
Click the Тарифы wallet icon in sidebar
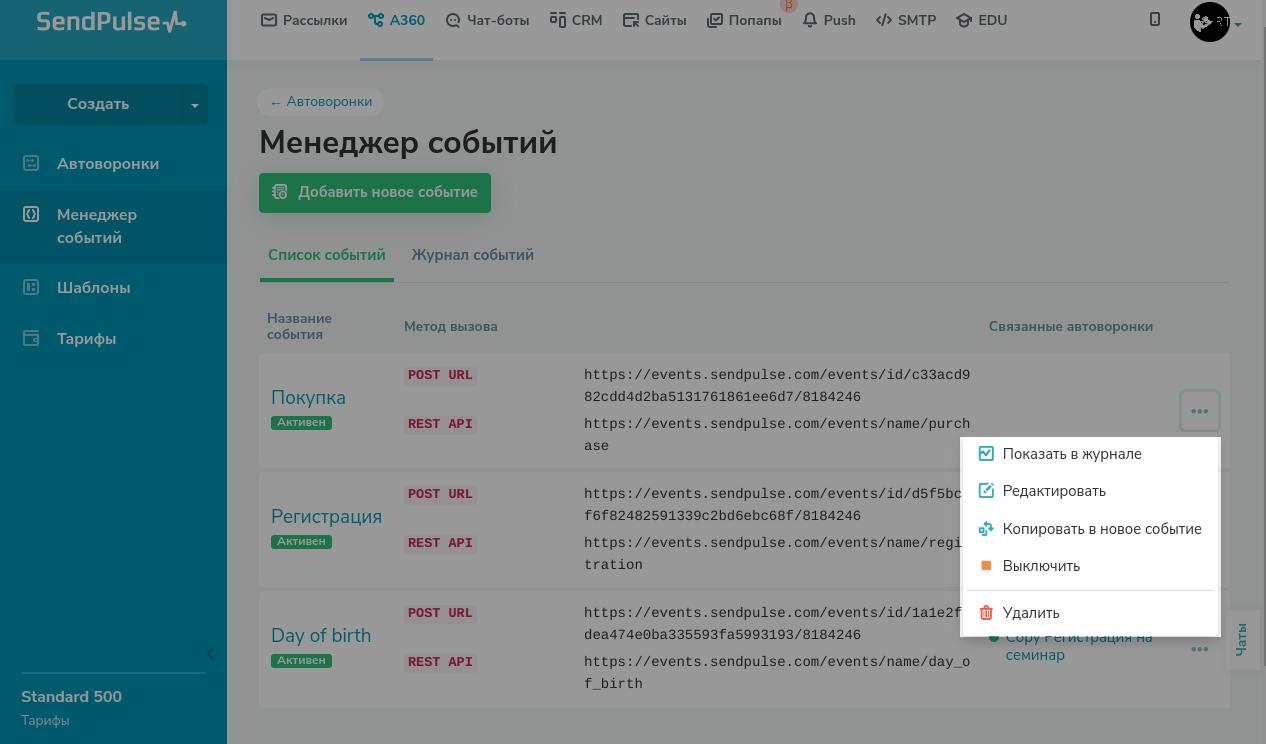pyautogui.click(x=31, y=339)
